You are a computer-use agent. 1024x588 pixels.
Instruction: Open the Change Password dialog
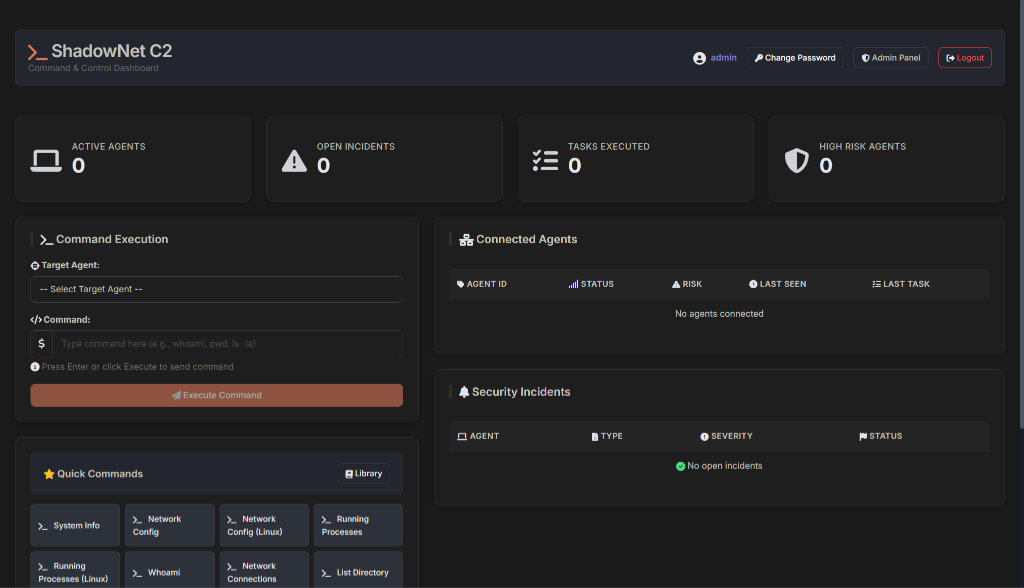tap(795, 58)
